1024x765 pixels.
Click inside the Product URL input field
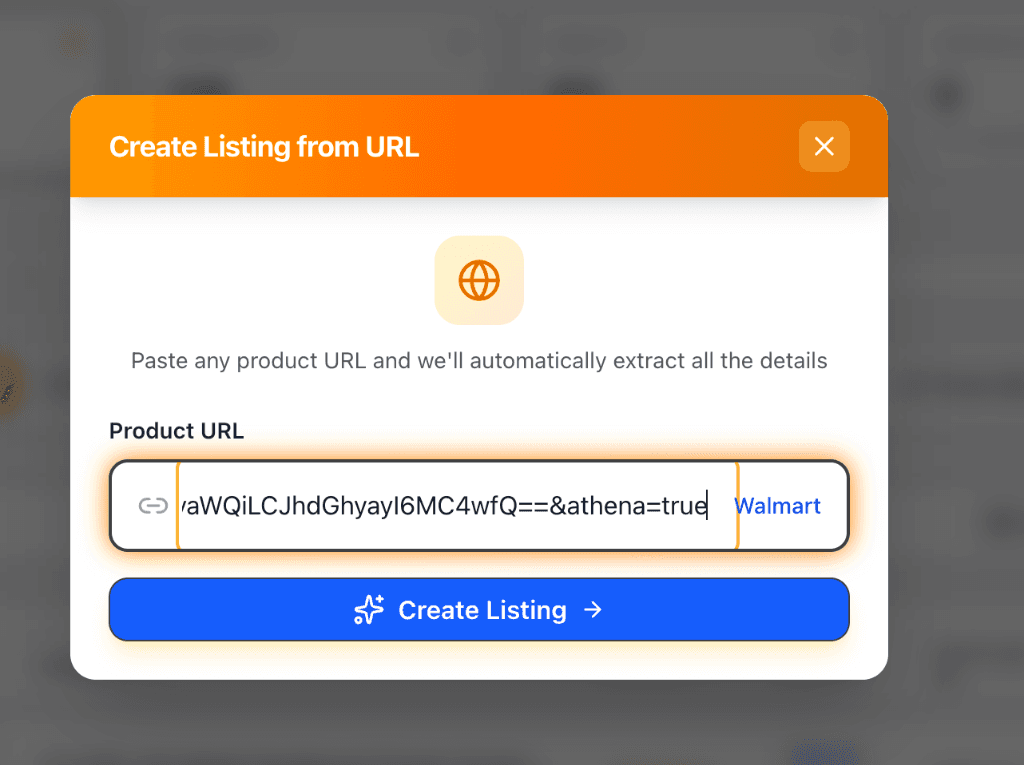click(x=450, y=506)
